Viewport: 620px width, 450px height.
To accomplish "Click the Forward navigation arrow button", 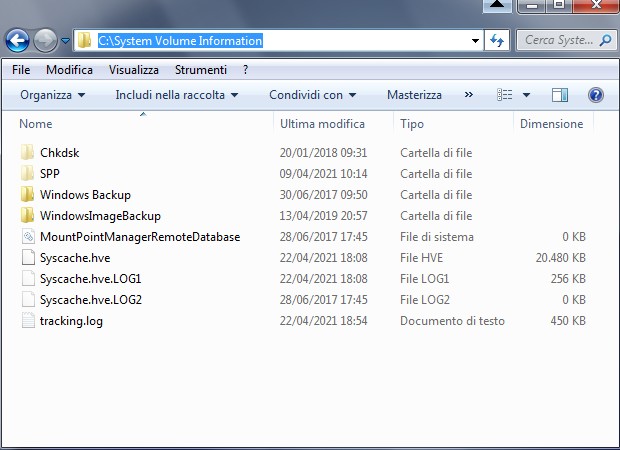I will coord(45,41).
